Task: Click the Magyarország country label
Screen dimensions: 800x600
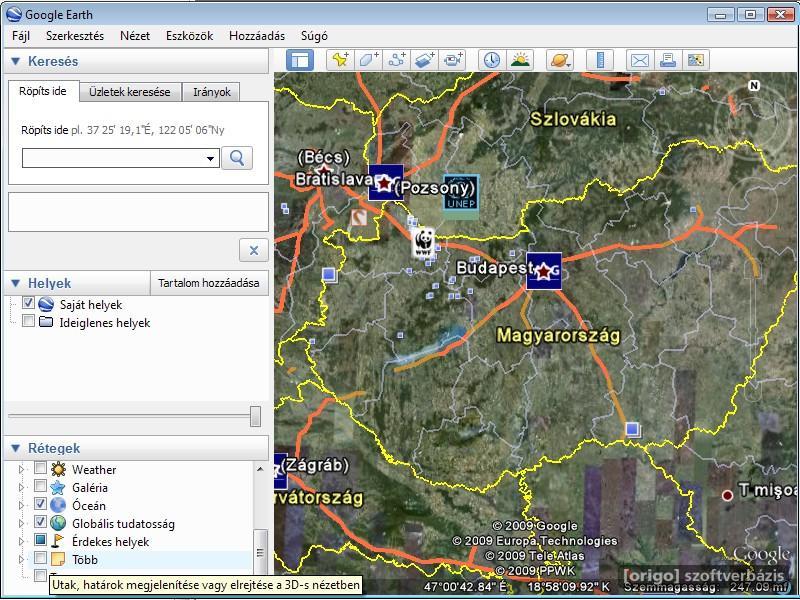Action: [x=558, y=335]
